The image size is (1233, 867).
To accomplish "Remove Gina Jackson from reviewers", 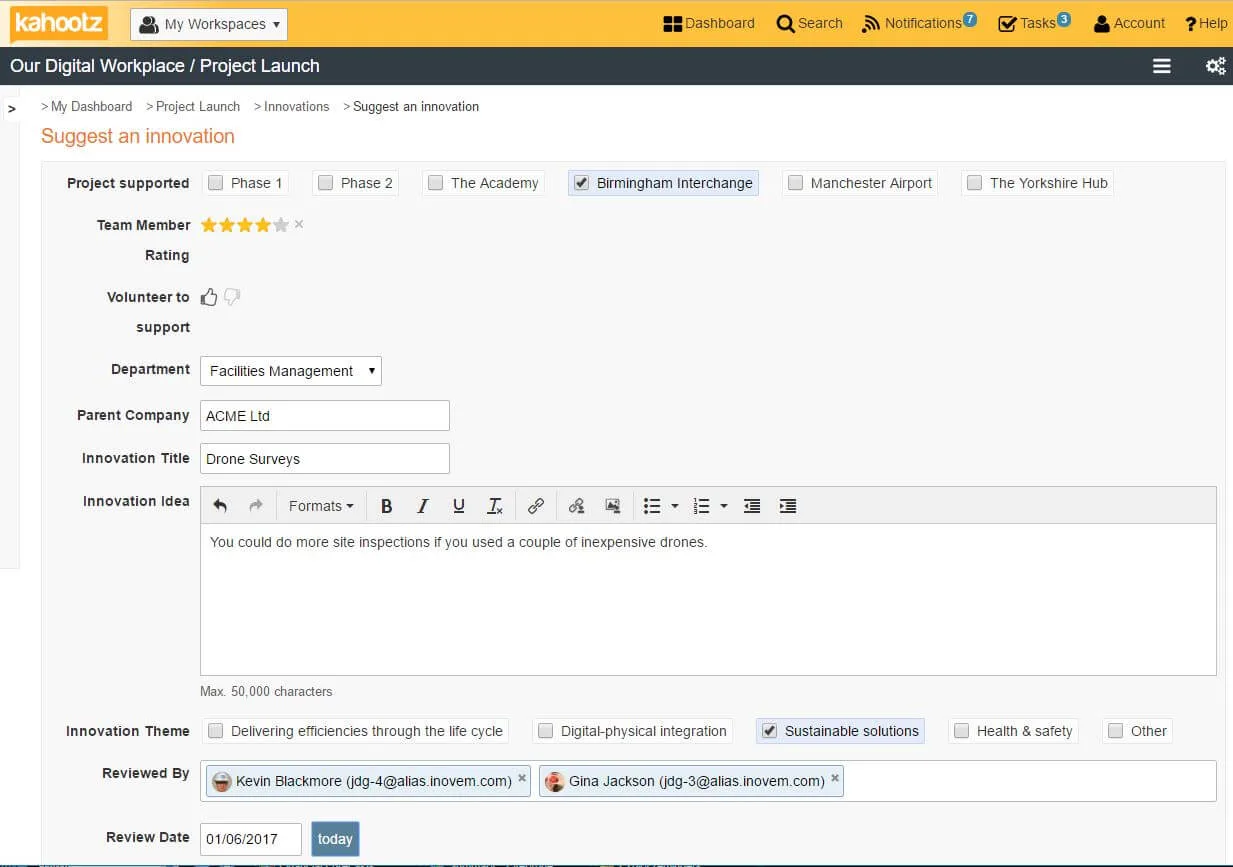I will click(x=835, y=777).
